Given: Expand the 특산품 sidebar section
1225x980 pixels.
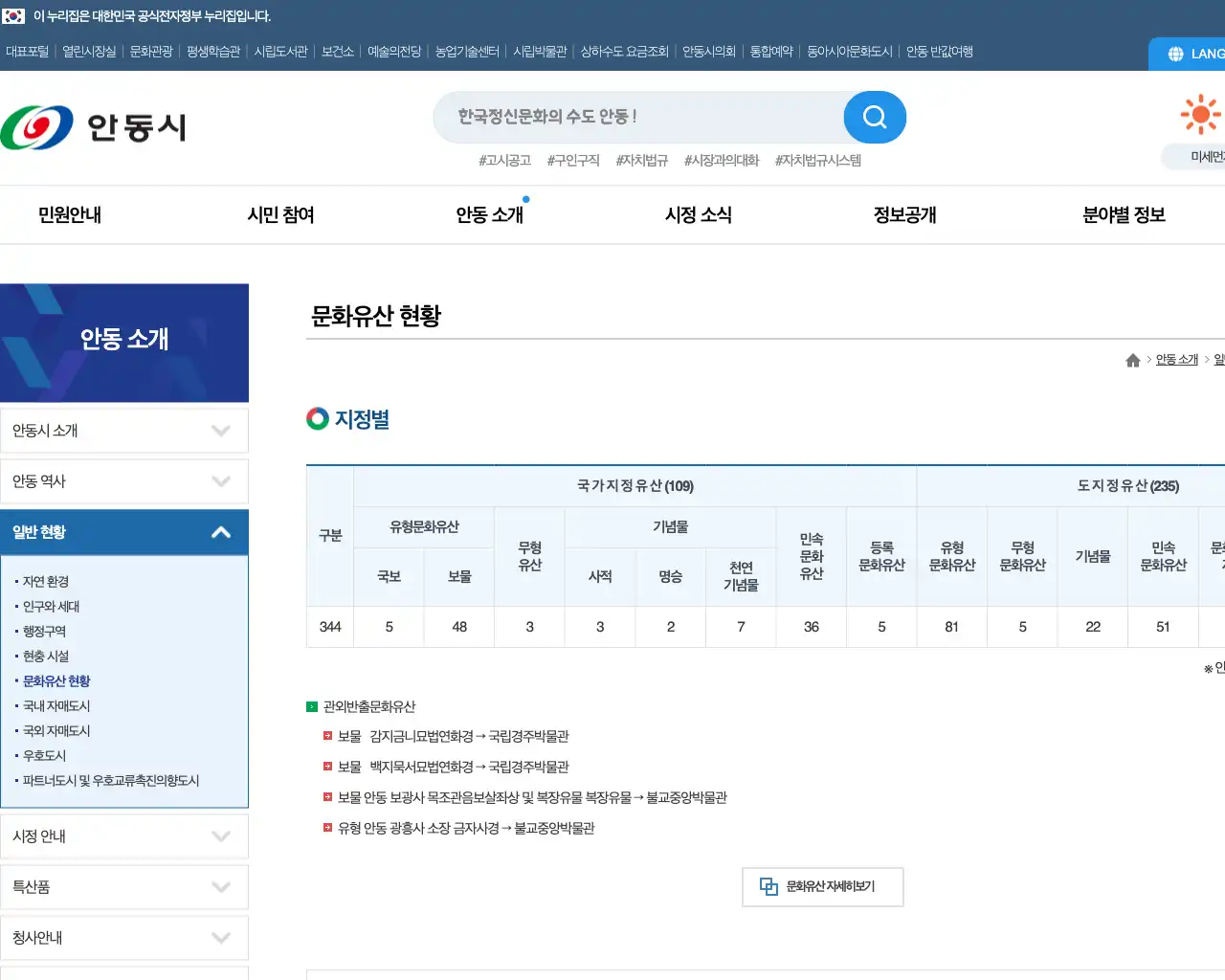Looking at the screenshot, I should click(x=124, y=887).
